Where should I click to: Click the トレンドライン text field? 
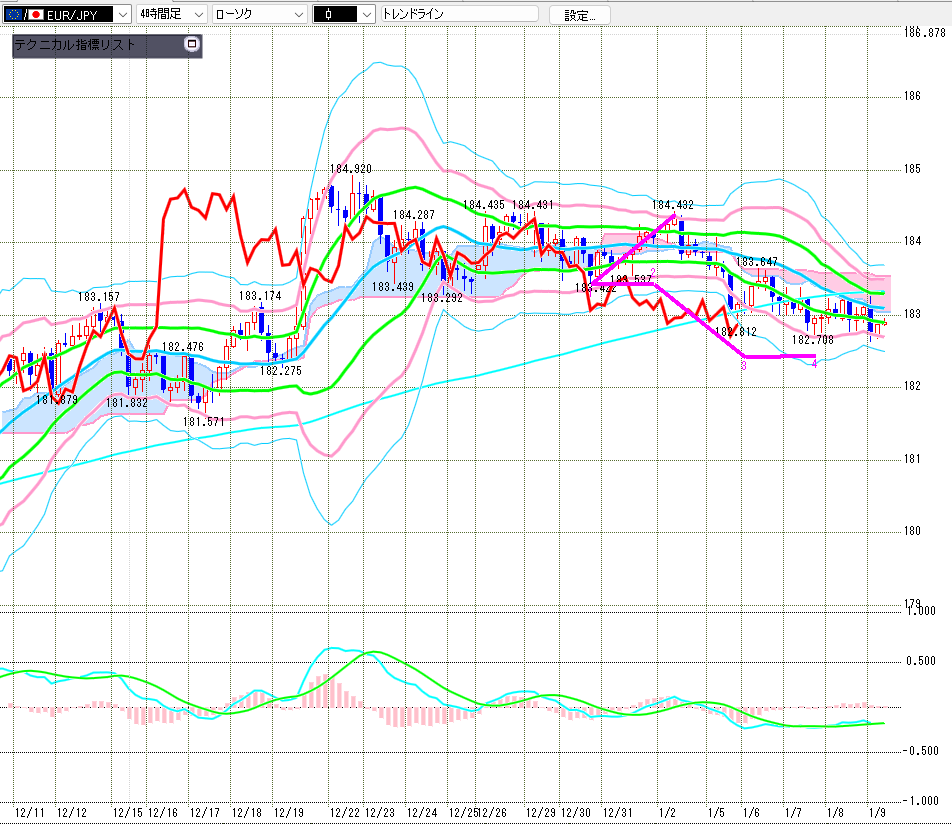[x=458, y=14]
